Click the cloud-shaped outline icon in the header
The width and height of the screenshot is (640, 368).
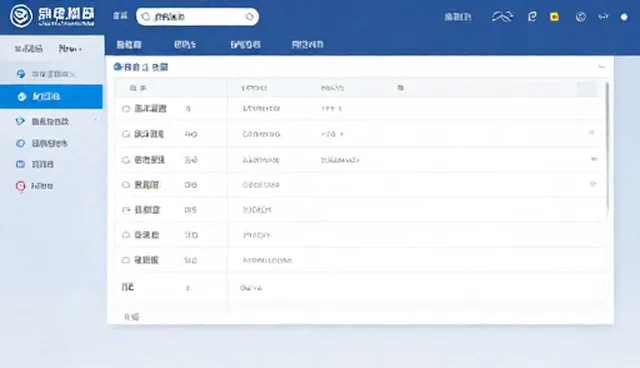click(502, 17)
